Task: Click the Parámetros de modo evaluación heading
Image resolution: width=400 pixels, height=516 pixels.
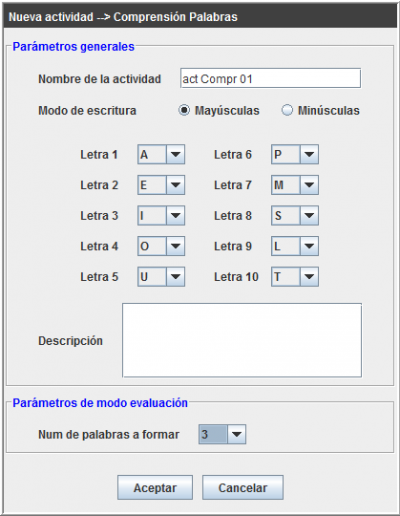Action: (100, 403)
